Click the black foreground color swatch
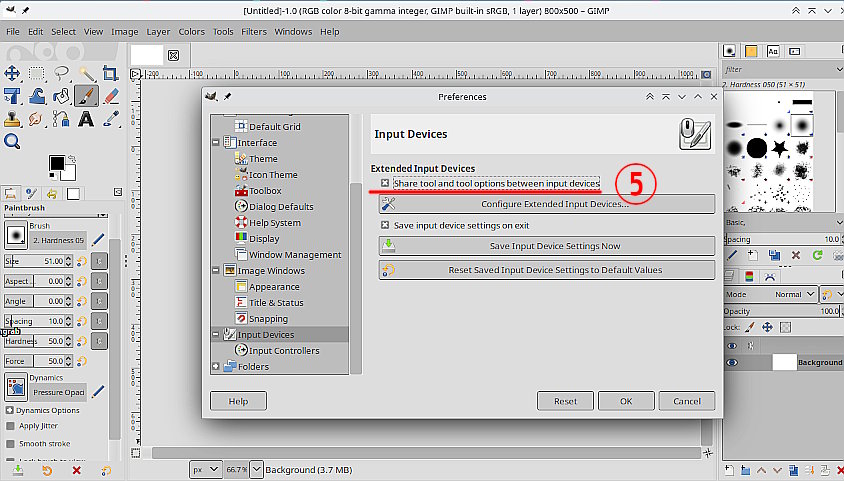Screen dimensions: 844x481 pos(56,163)
